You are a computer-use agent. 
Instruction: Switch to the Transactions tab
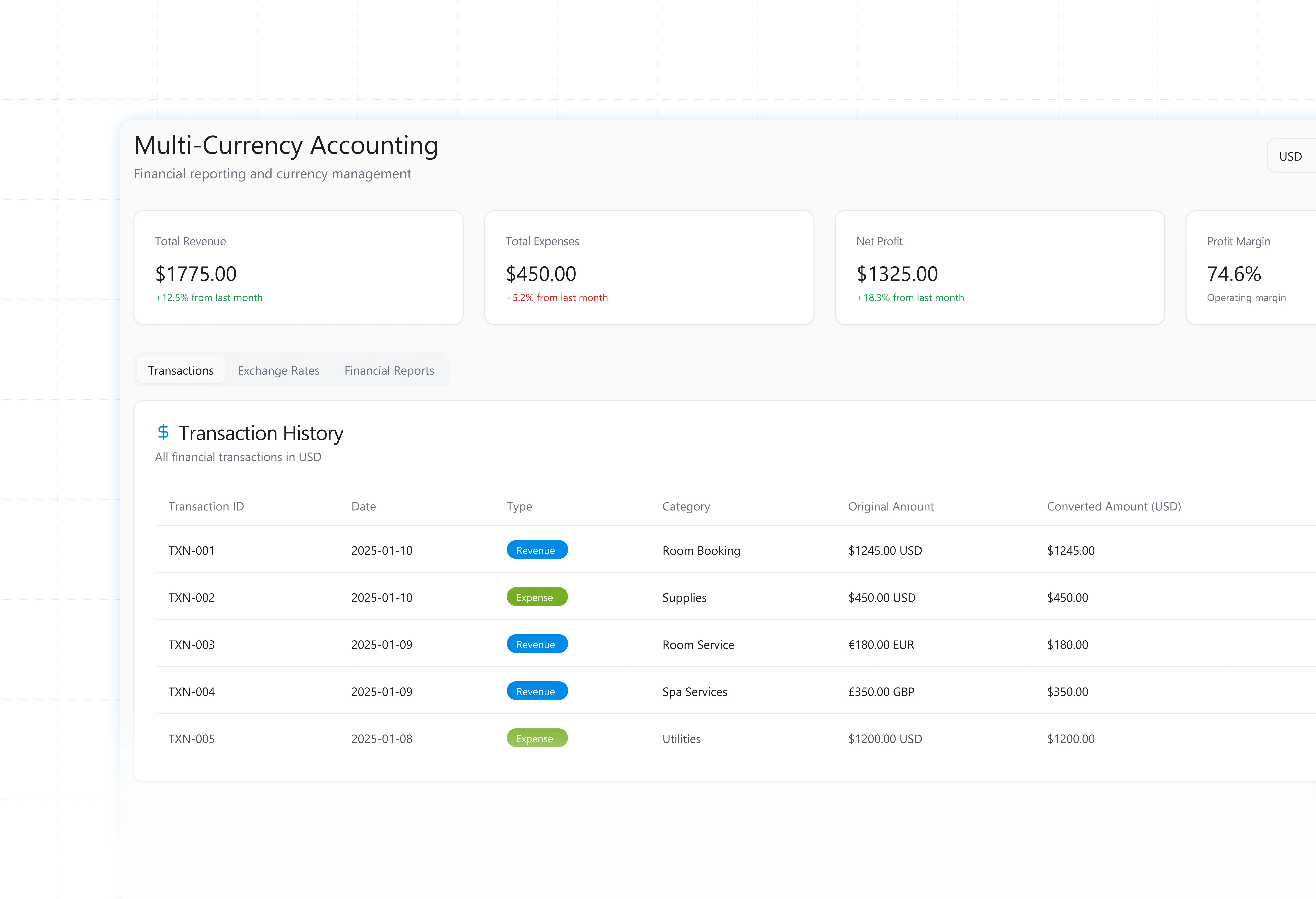[181, 370]
